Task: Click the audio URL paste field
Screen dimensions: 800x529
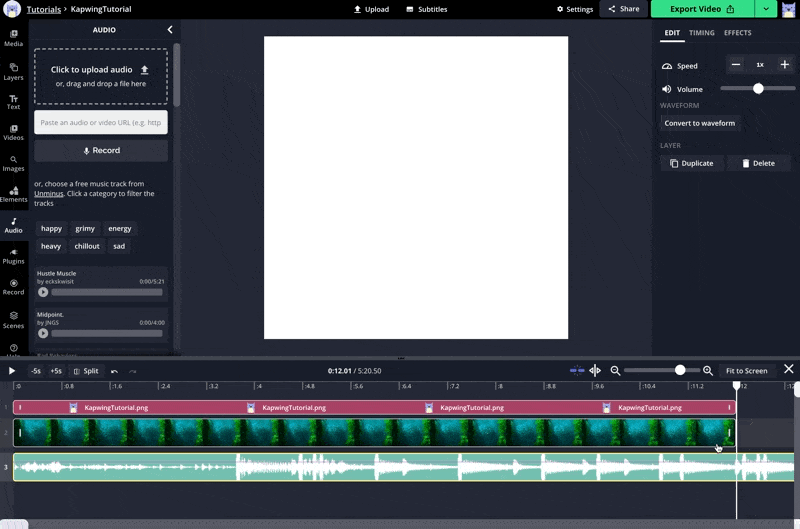Action: click(101, 122)
